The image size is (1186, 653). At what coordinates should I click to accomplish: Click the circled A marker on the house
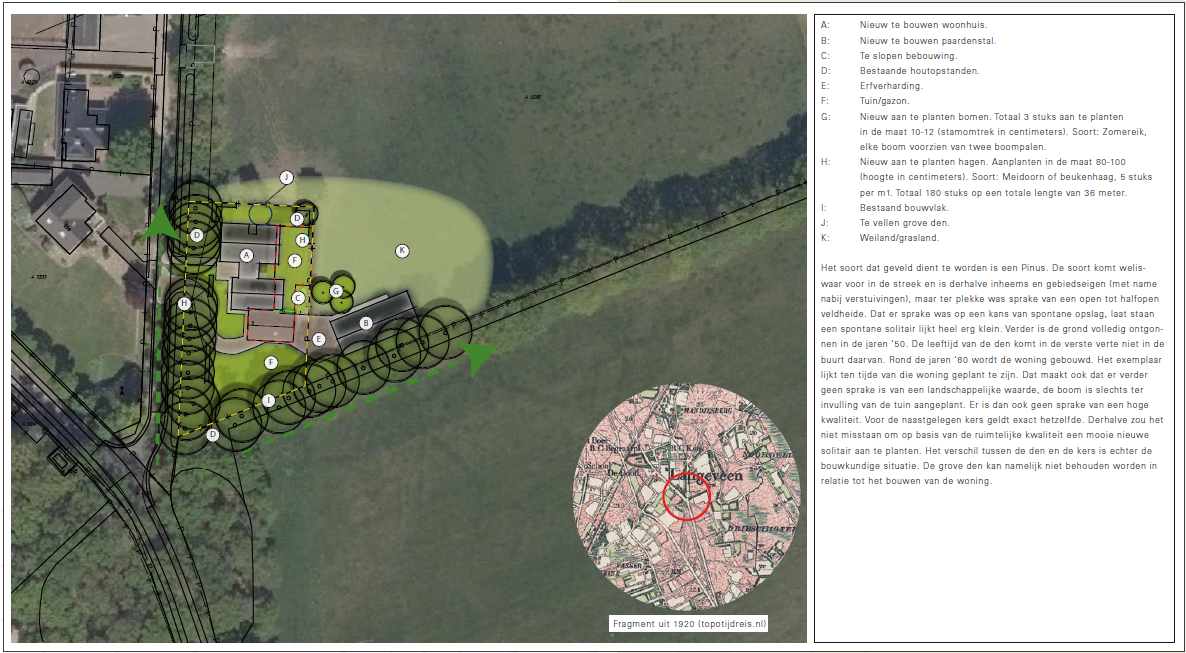pyautogui.click(x=246, y=255)
